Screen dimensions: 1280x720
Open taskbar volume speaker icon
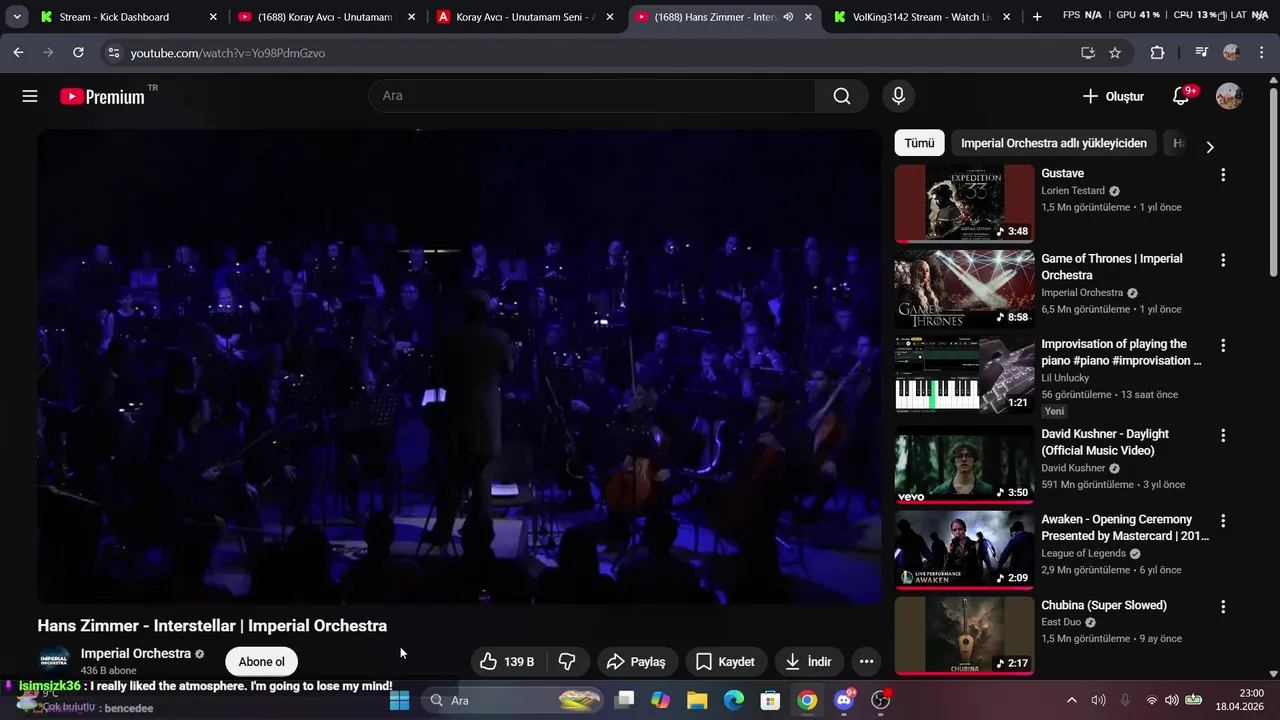click(x=1172, y=700)
